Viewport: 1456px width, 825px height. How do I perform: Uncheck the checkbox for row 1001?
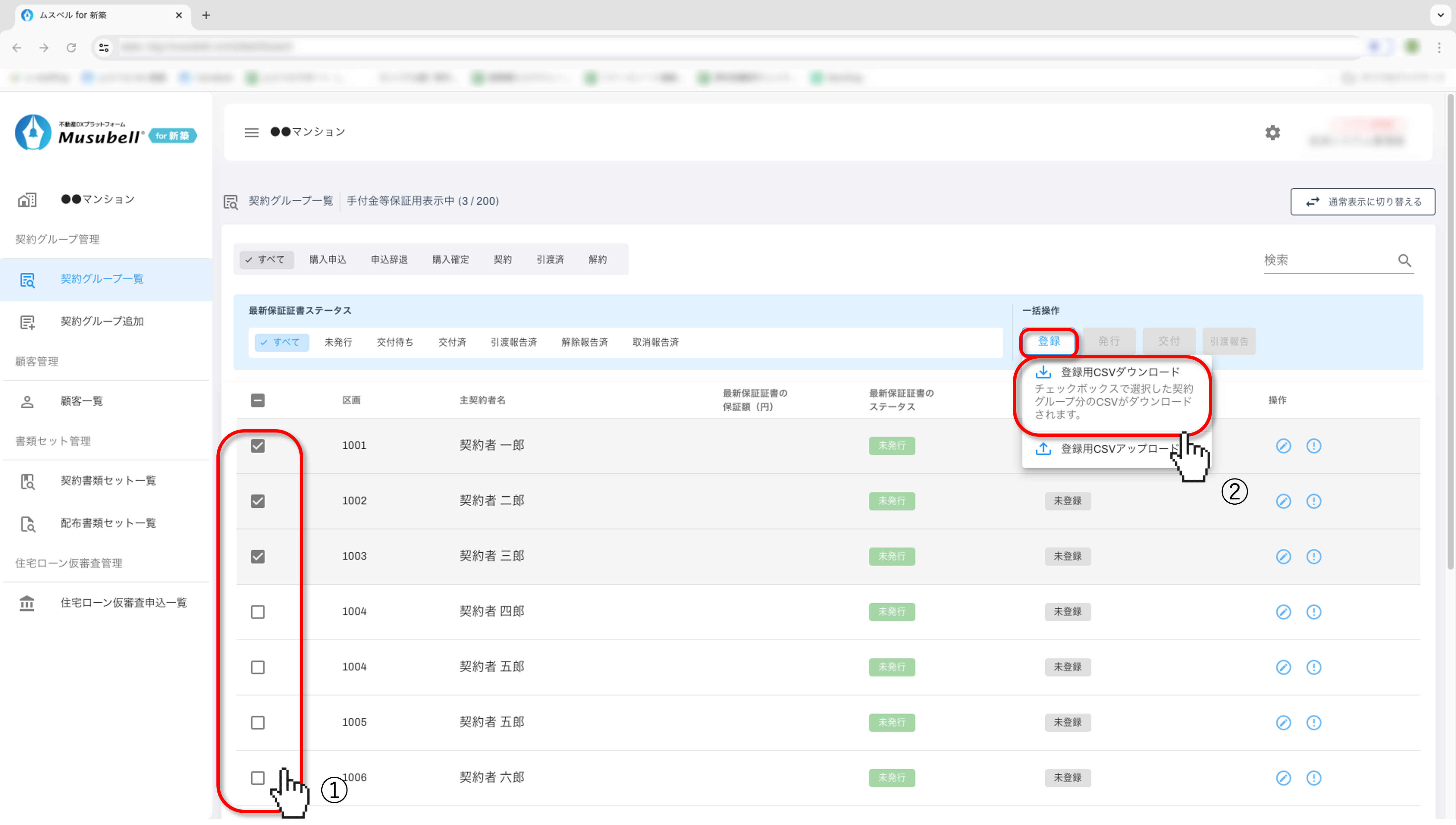coord(258,446)
